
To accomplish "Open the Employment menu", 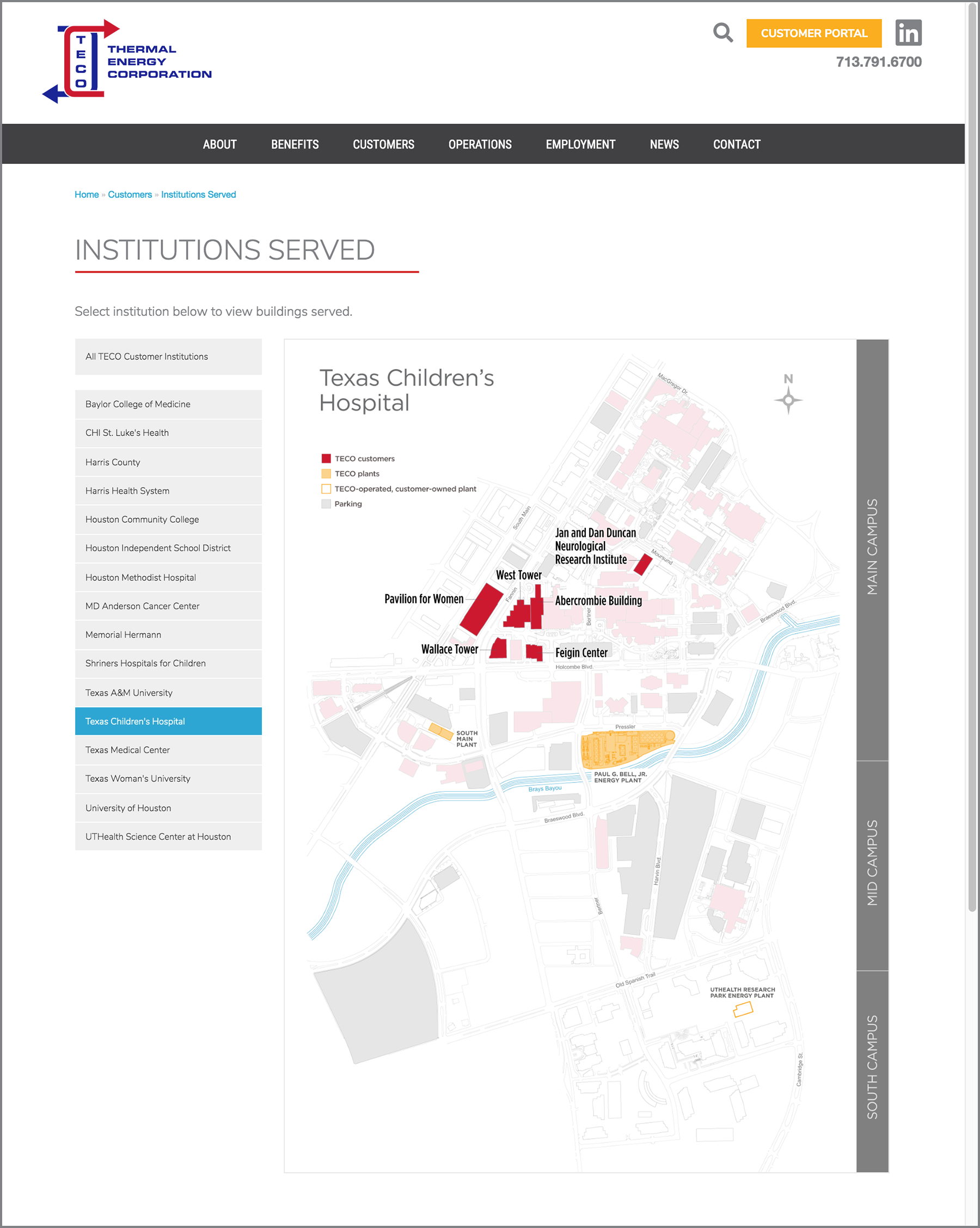I will coord(580,144).
